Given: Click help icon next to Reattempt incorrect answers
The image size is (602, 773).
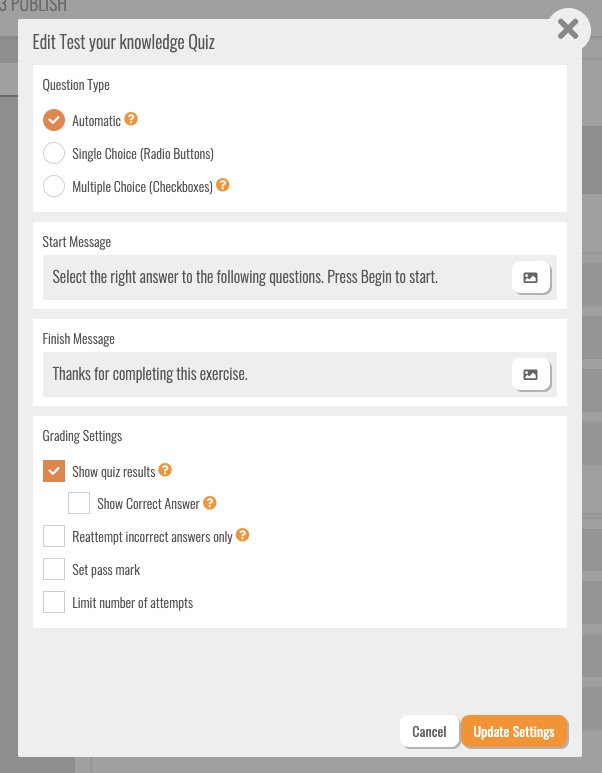Looking at the screenshot, I should (243, 536).
